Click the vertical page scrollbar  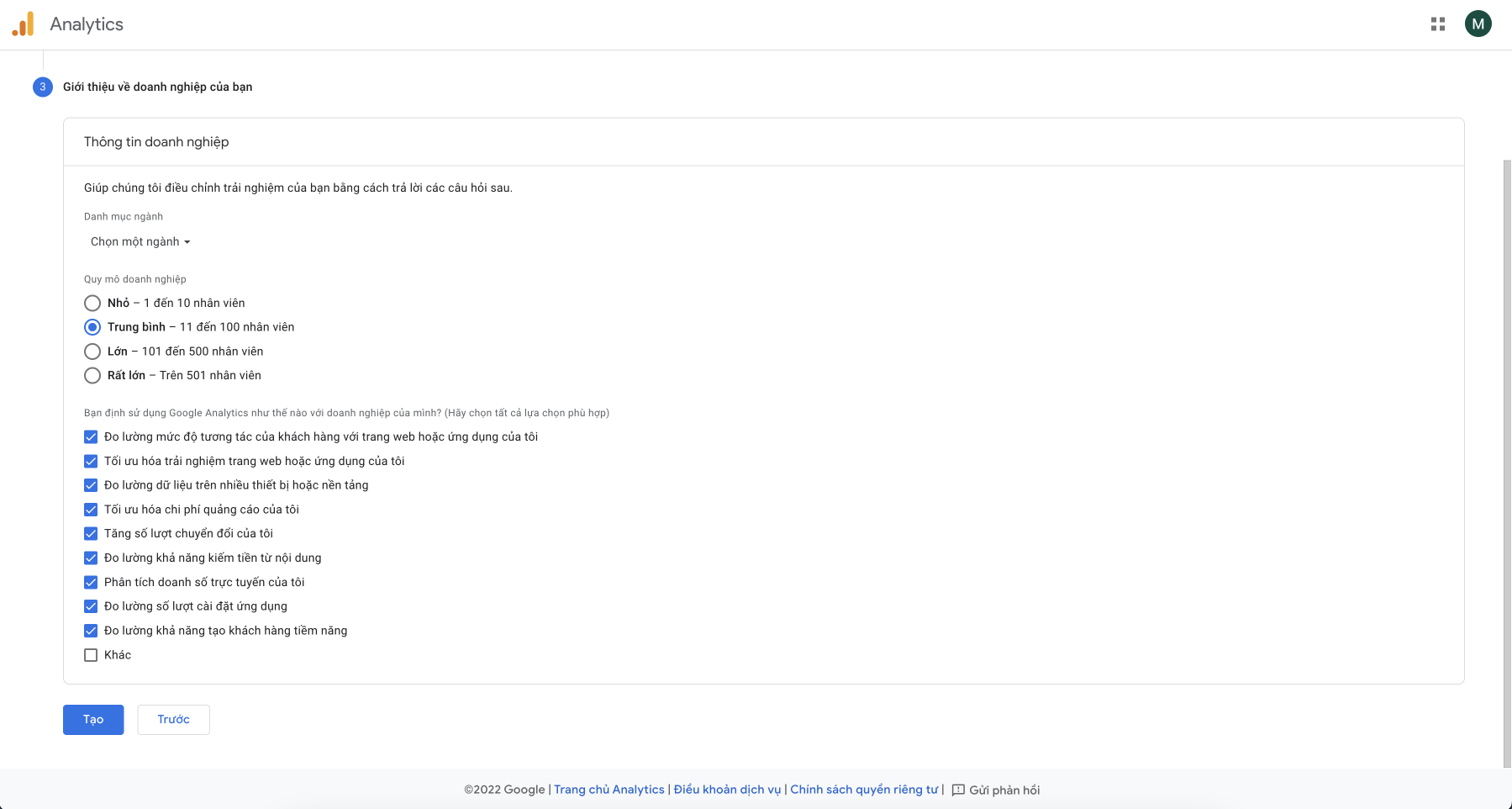pyautogui.click(x=1507, y=463)
